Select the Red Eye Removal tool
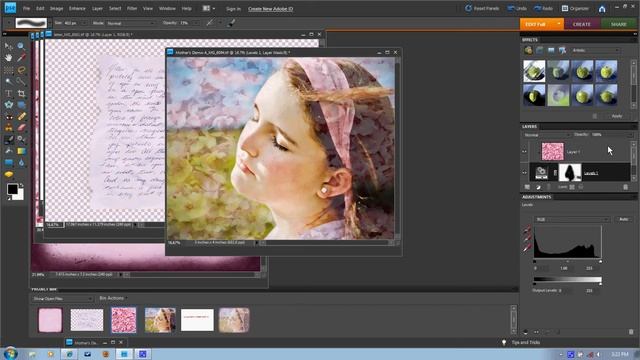This screenshot has width=640, height=360. pos(9,117)
